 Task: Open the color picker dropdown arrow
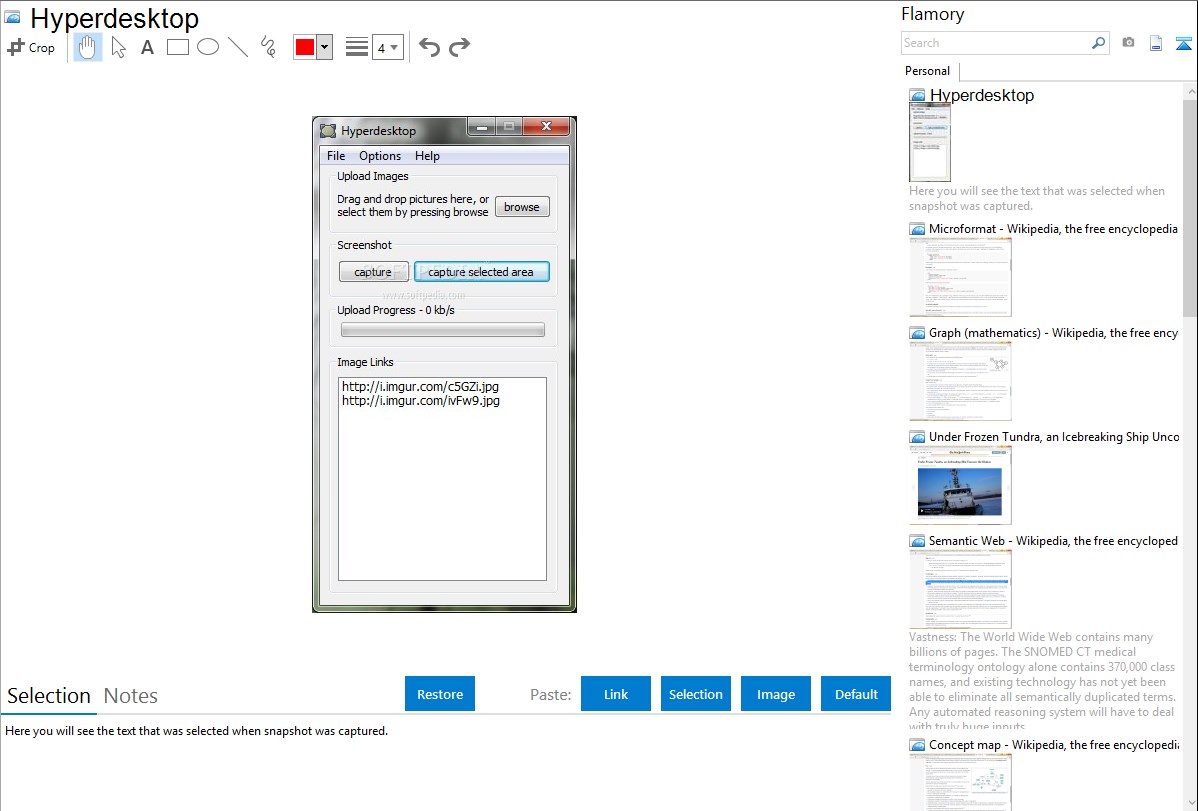(324, 47)
